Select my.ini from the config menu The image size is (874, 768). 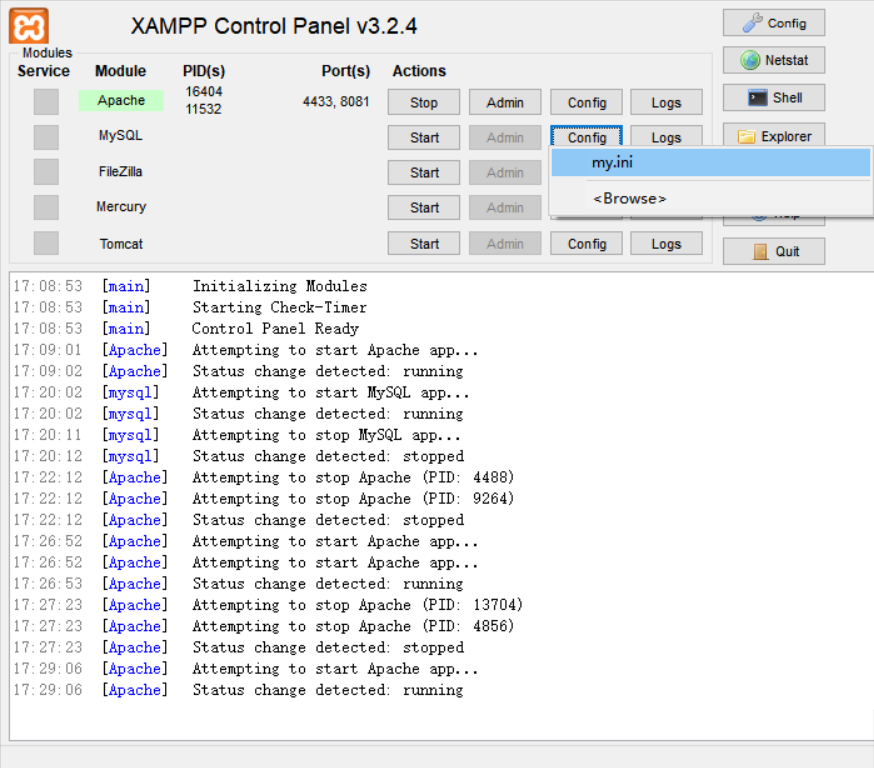[x=711, y=163]
